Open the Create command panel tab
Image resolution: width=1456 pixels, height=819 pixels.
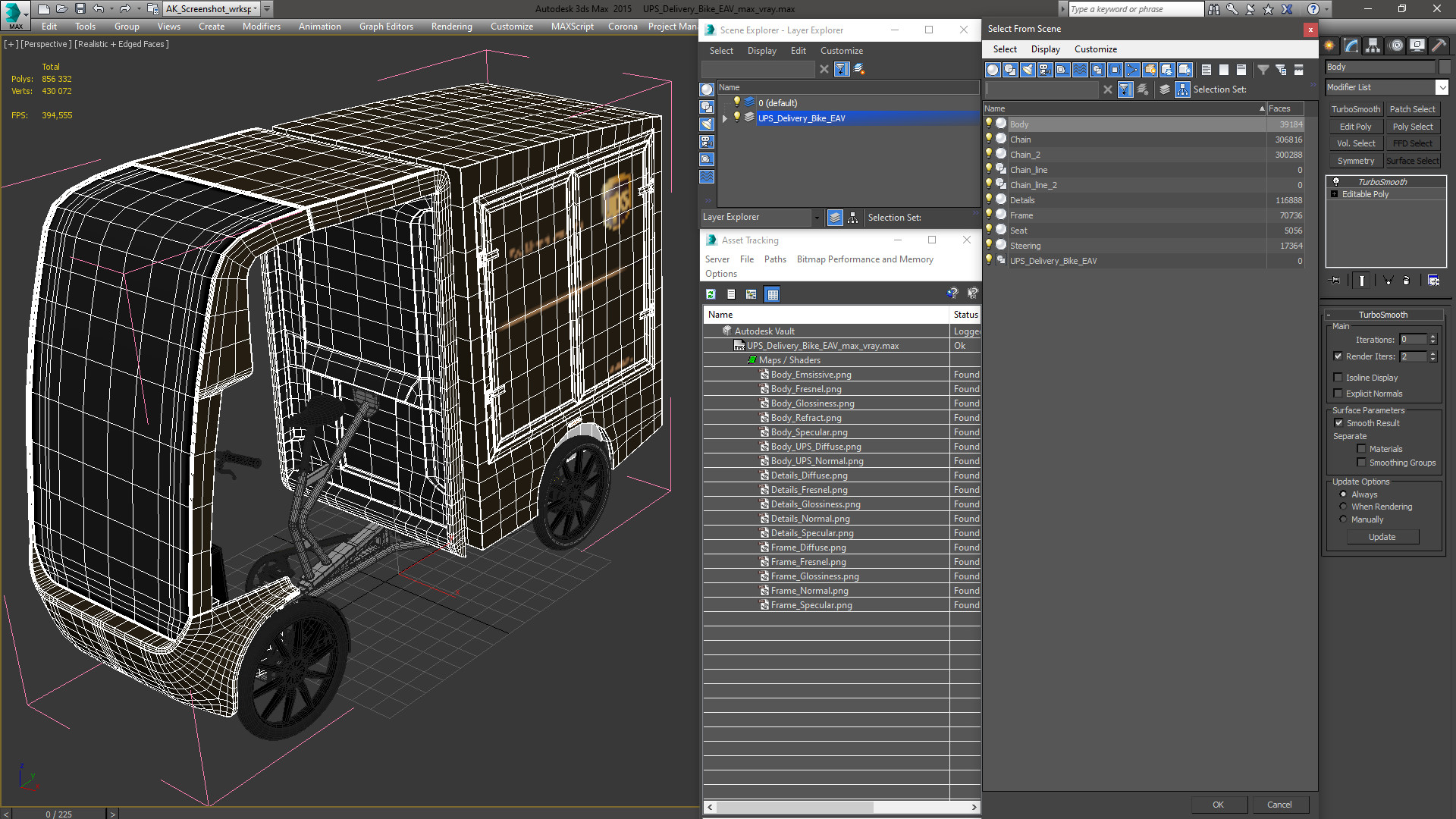1330,45
